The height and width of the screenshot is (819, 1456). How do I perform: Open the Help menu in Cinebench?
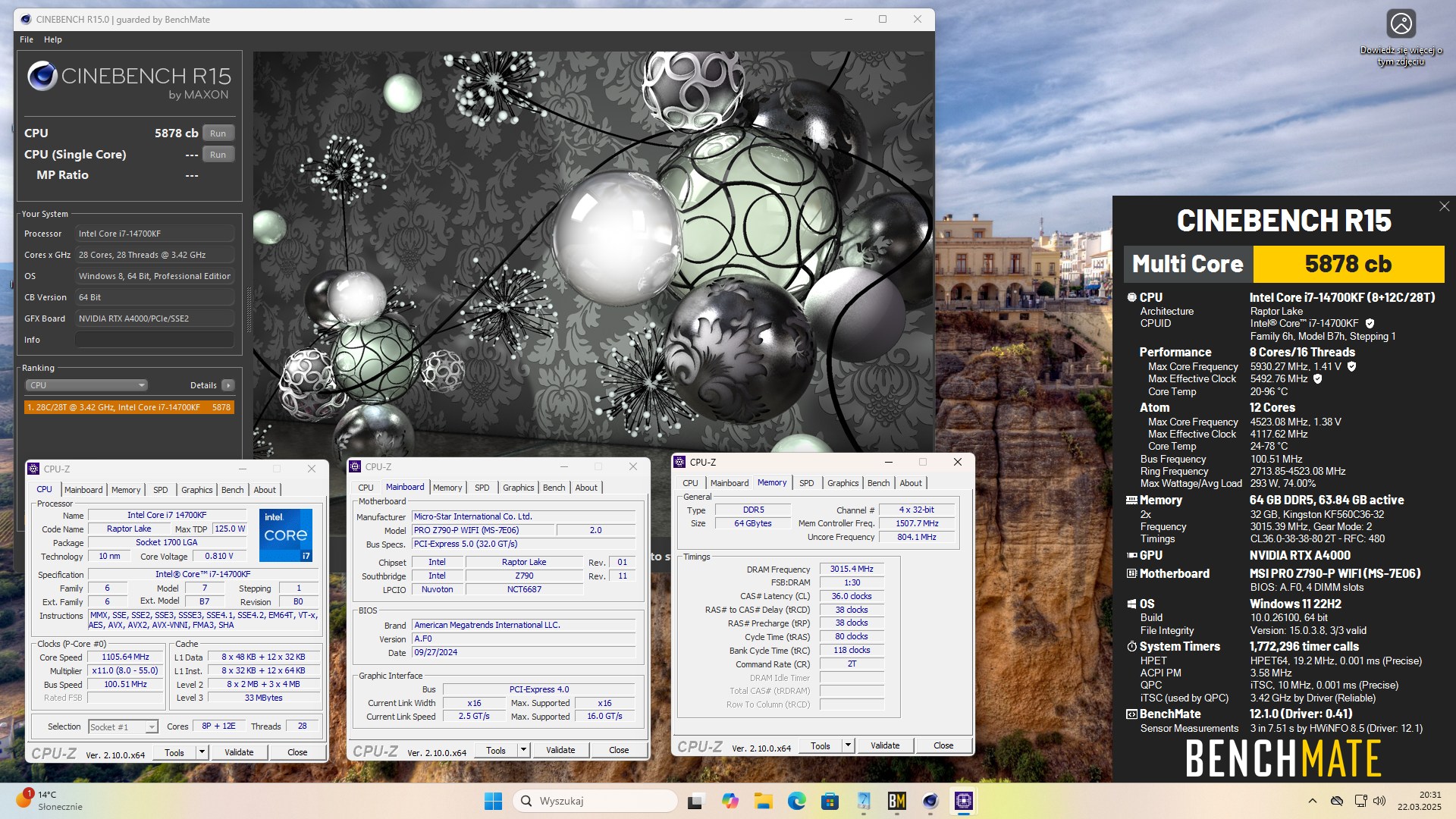click(53, 39)
